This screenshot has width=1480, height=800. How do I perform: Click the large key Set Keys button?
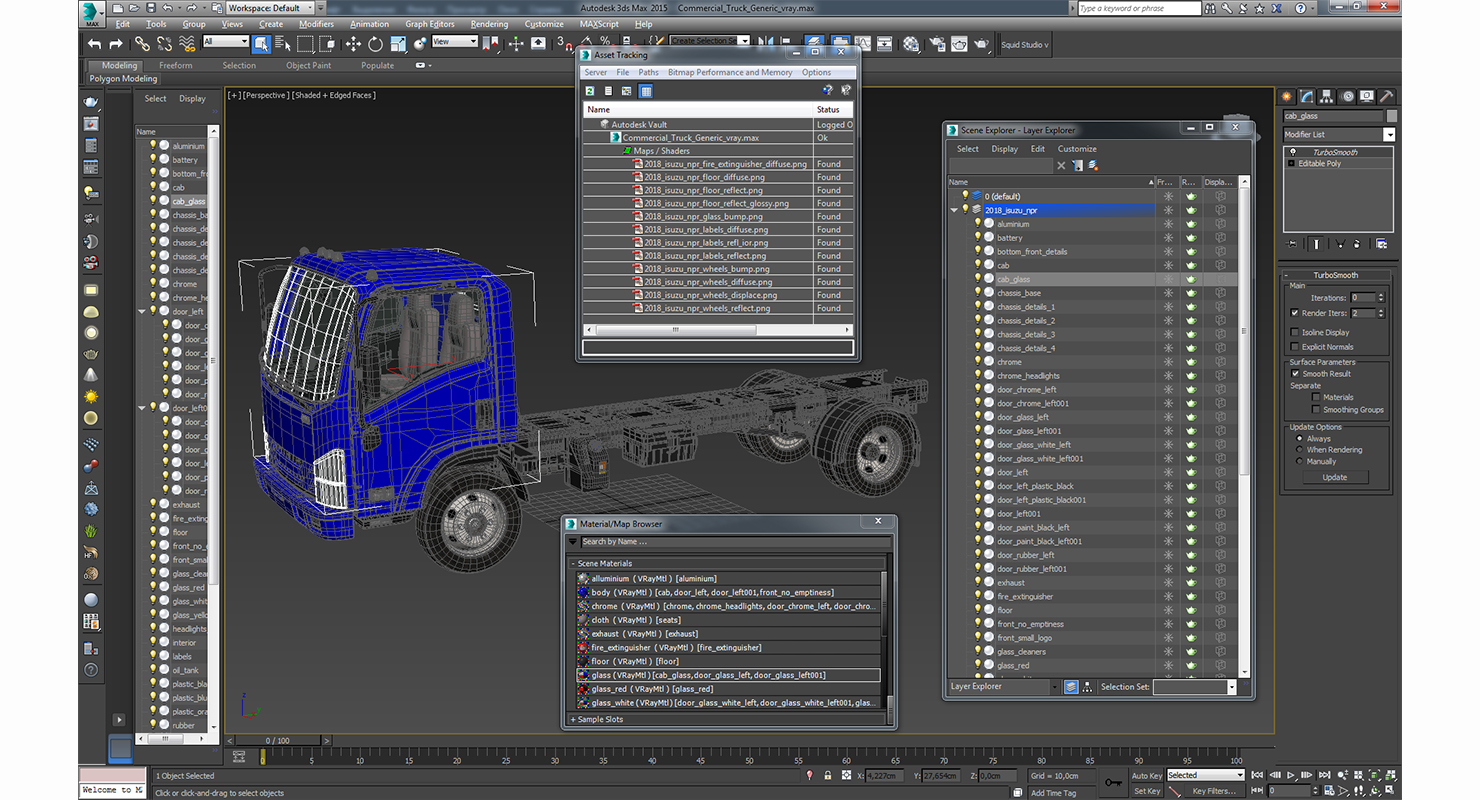1113,782
